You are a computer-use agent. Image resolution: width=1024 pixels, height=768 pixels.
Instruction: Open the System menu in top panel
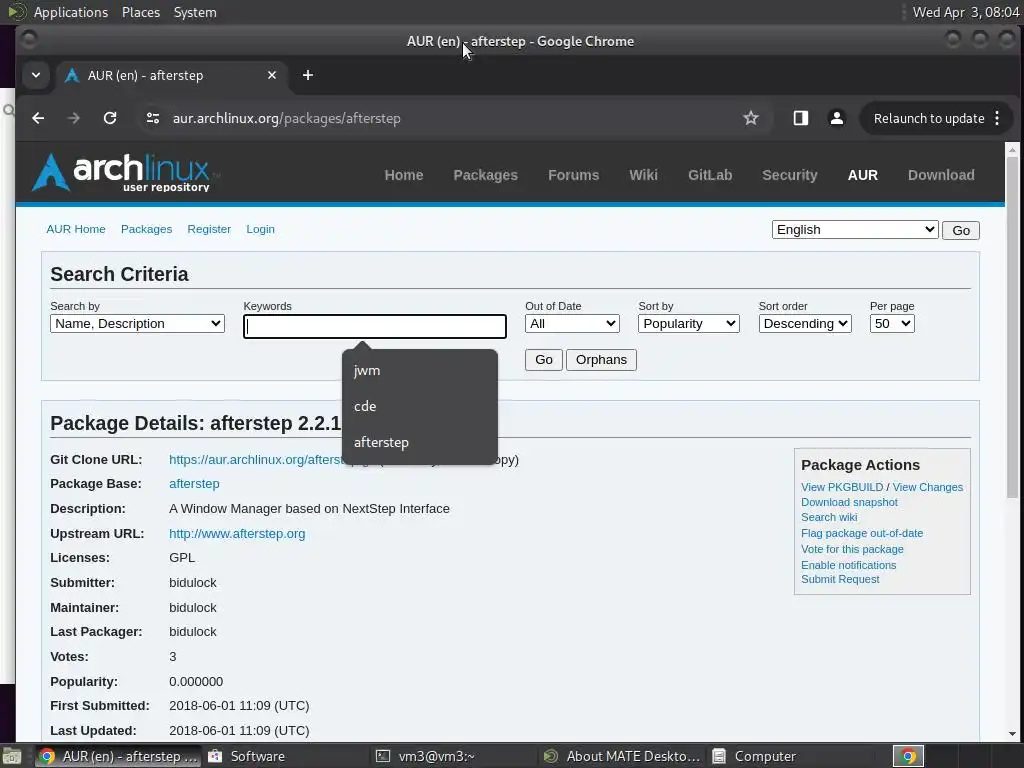[195, 12]
